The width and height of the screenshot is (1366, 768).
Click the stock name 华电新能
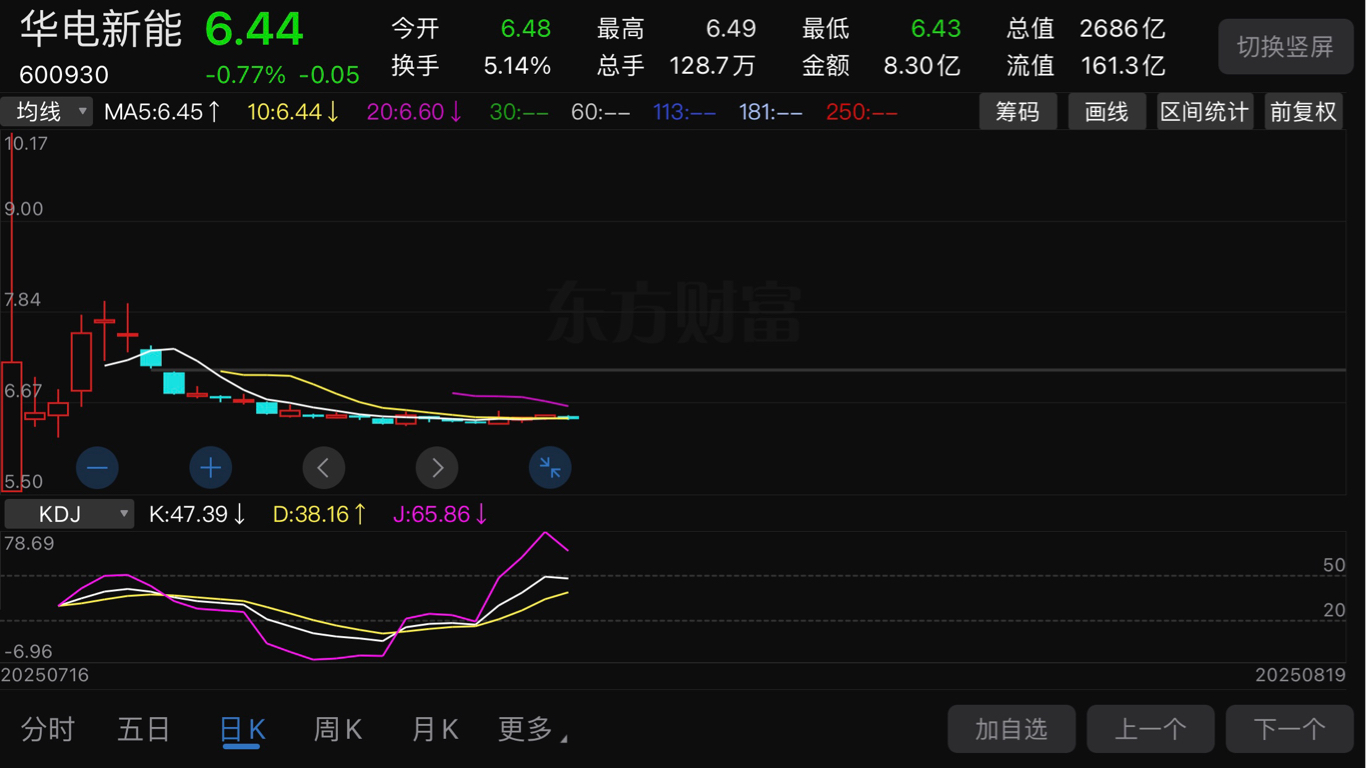pyautogui.click(x=101, y=30)
